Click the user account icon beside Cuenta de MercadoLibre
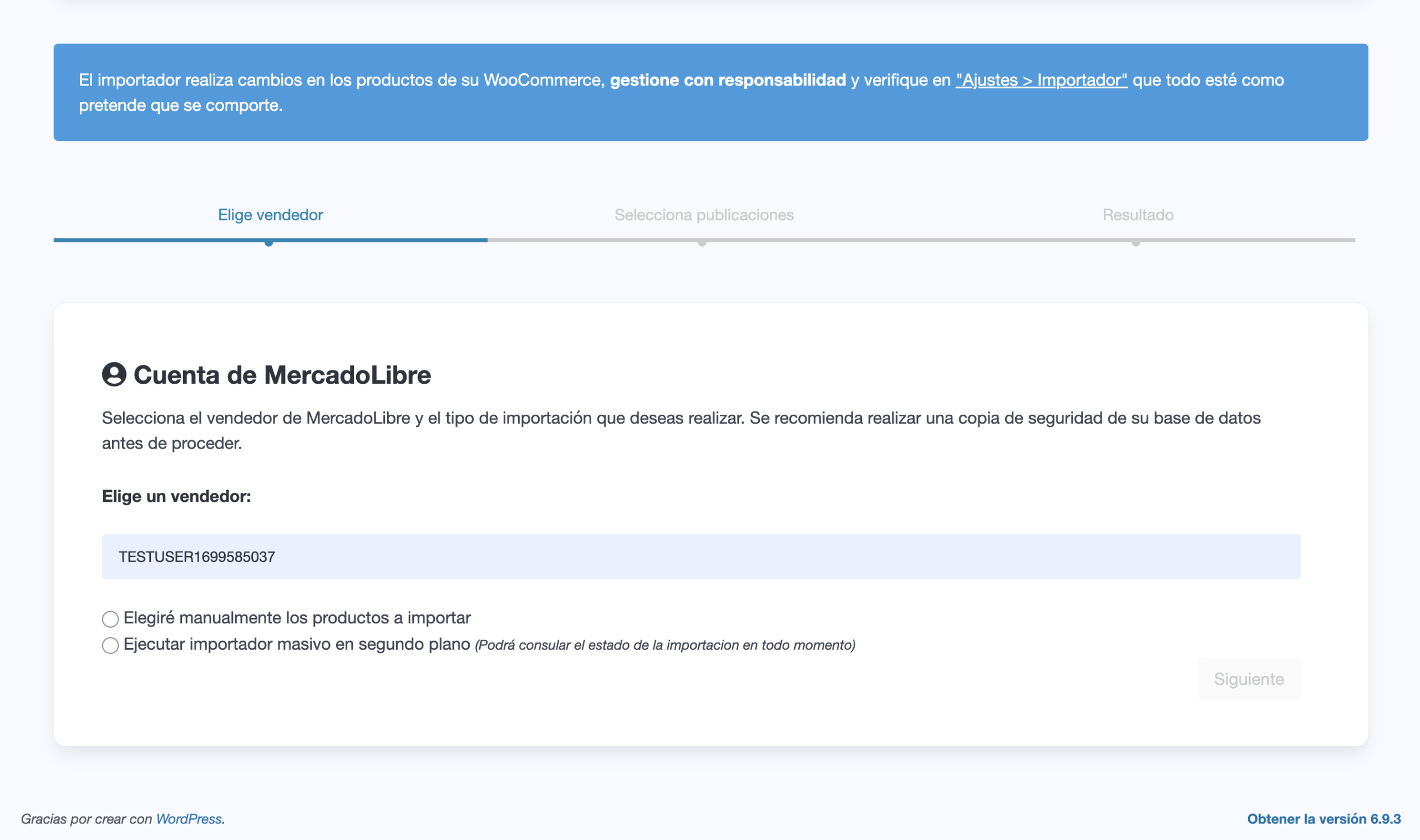1420x840 pixels. click(x=114, y=374)
